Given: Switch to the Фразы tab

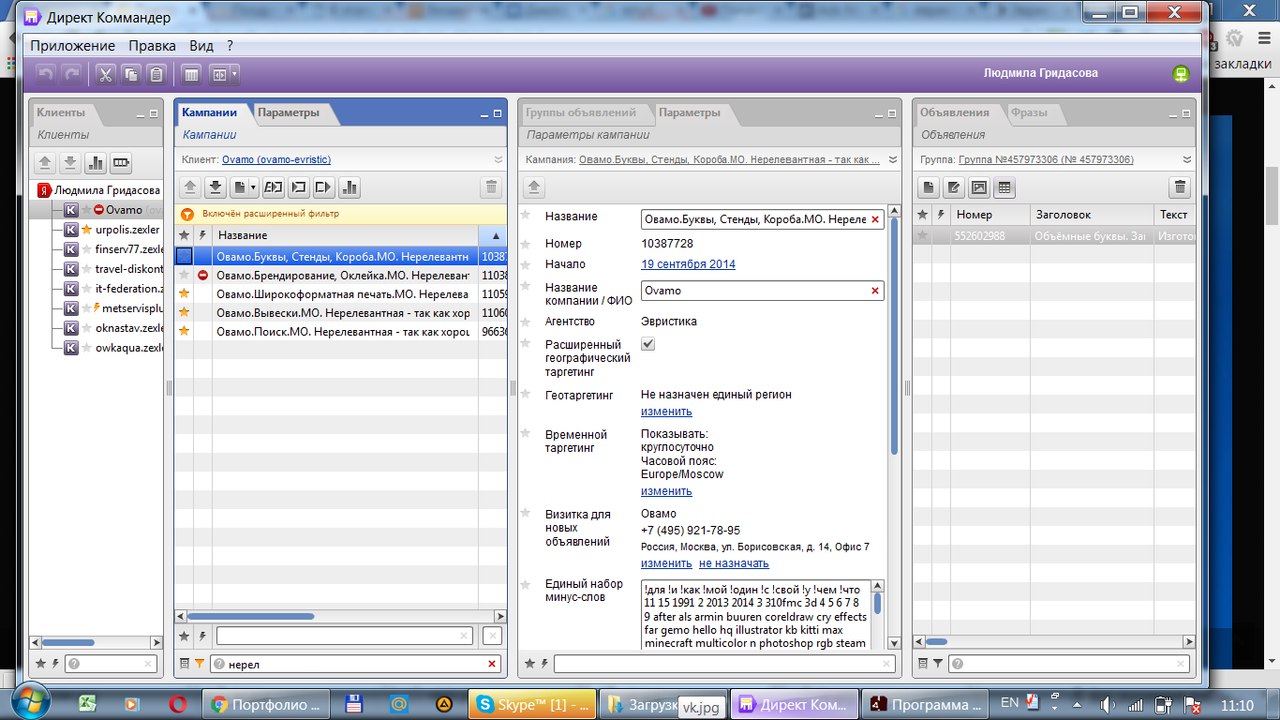Looking at the screenshot, I should click(1029, 112).
